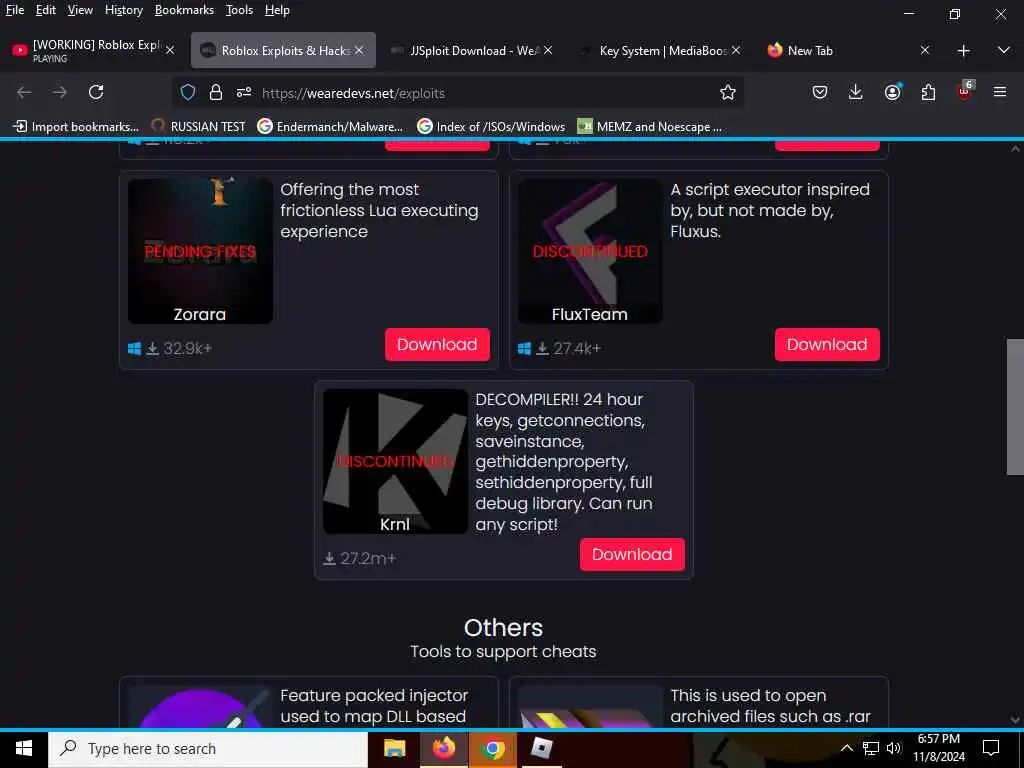
Task: Open the Edit menu
Action: [46, 10]
